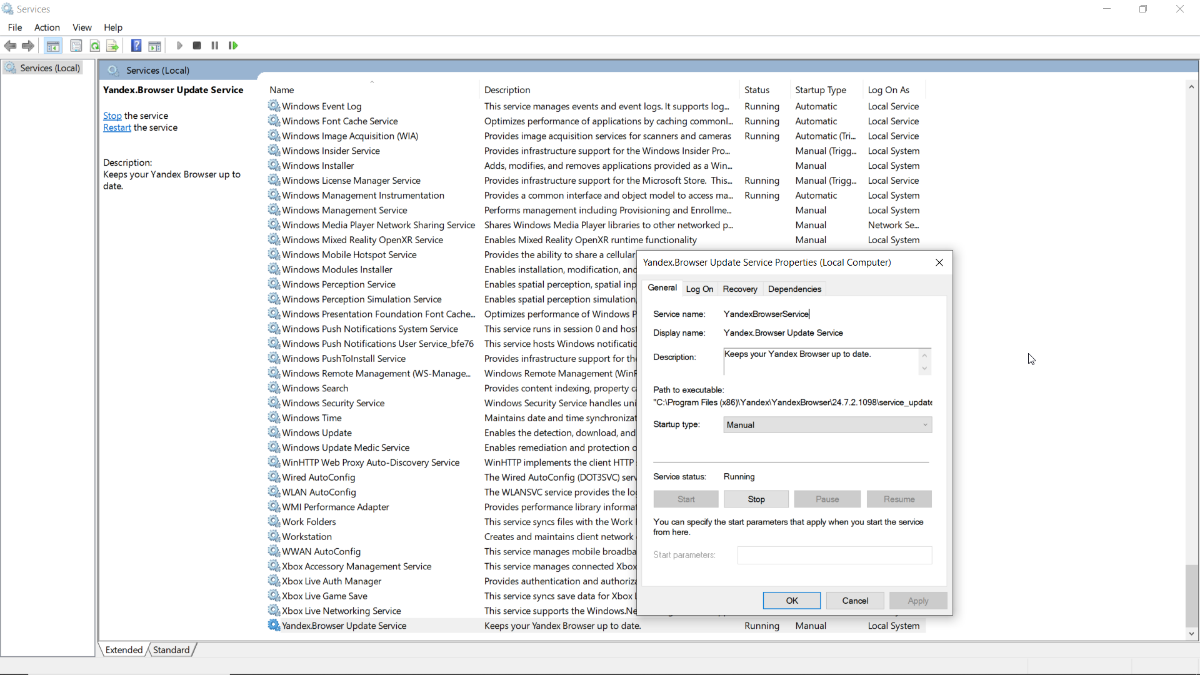The image size is (1200, 675).
Task: Click the services list vertical scrollbar thumb
Action: (x=1191, y=594)
